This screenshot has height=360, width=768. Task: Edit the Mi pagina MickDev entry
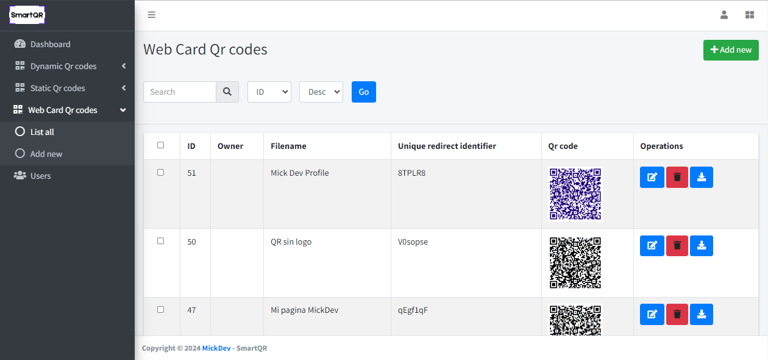tap(652, 314)
